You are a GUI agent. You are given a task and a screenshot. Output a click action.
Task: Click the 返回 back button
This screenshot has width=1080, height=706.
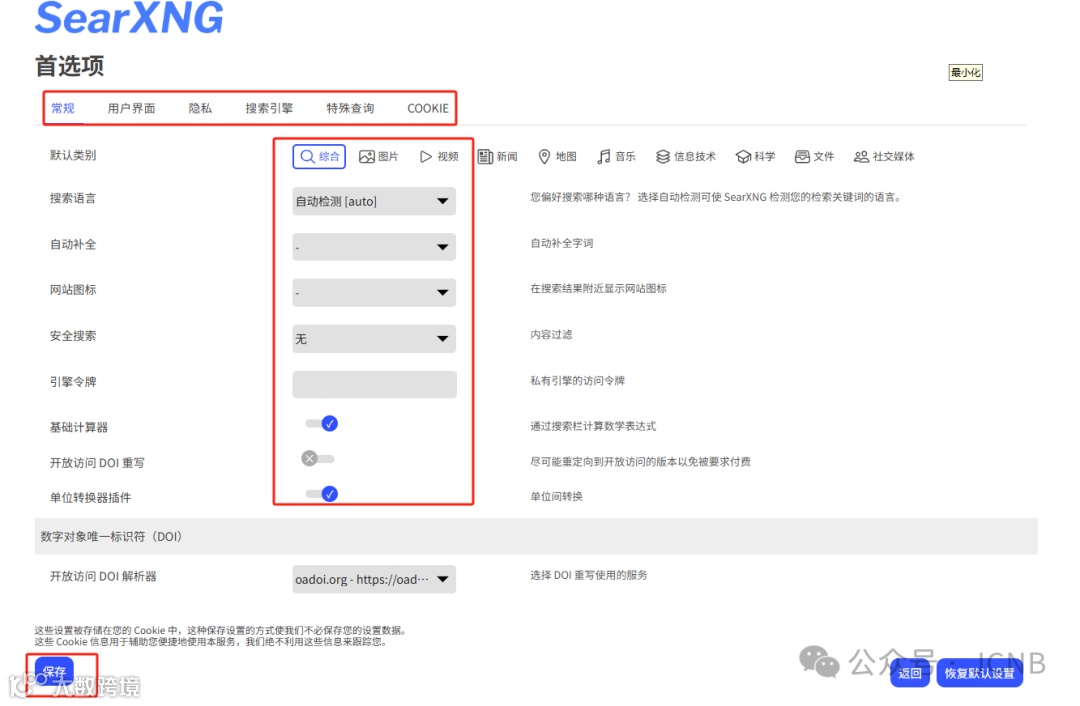[x=909, y=673]
